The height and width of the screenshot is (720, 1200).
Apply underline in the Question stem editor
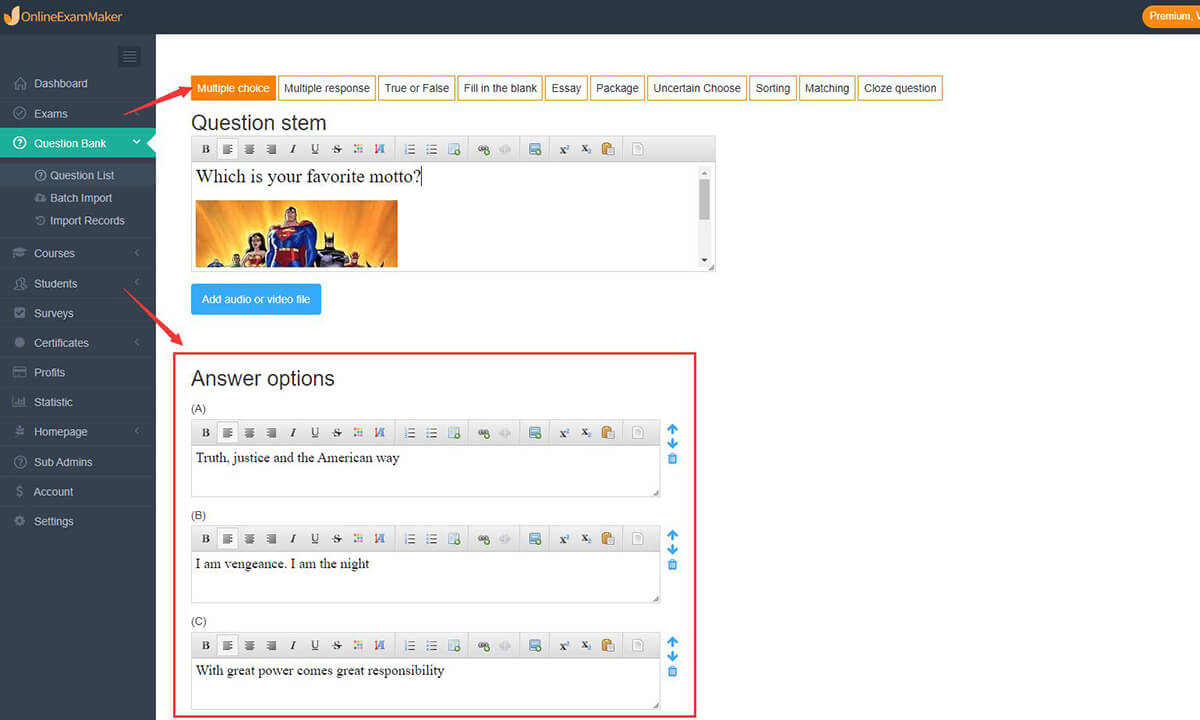pyautogui.click(x=315, y=148)
